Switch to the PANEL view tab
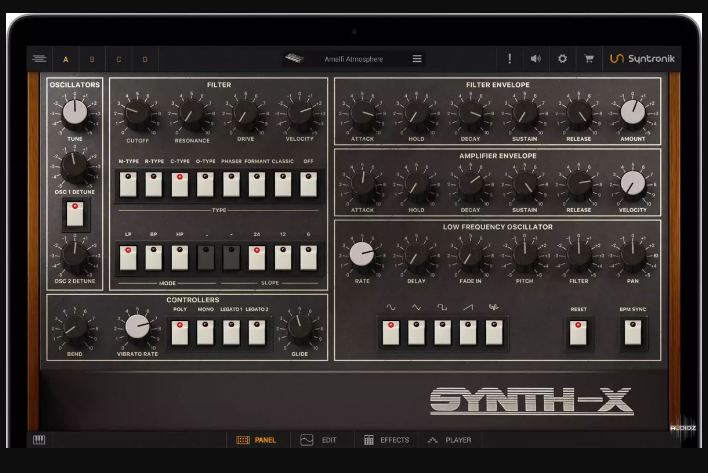The width and height of the screenshot is (708, 473). (x=256, y=440)
